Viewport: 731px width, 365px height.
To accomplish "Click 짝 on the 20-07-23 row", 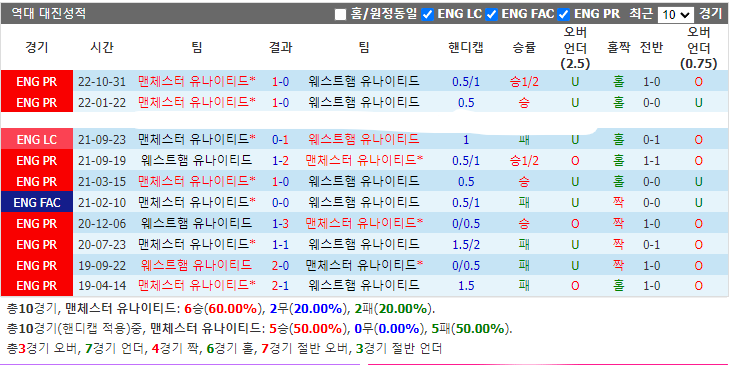I will tap(619, 244).
